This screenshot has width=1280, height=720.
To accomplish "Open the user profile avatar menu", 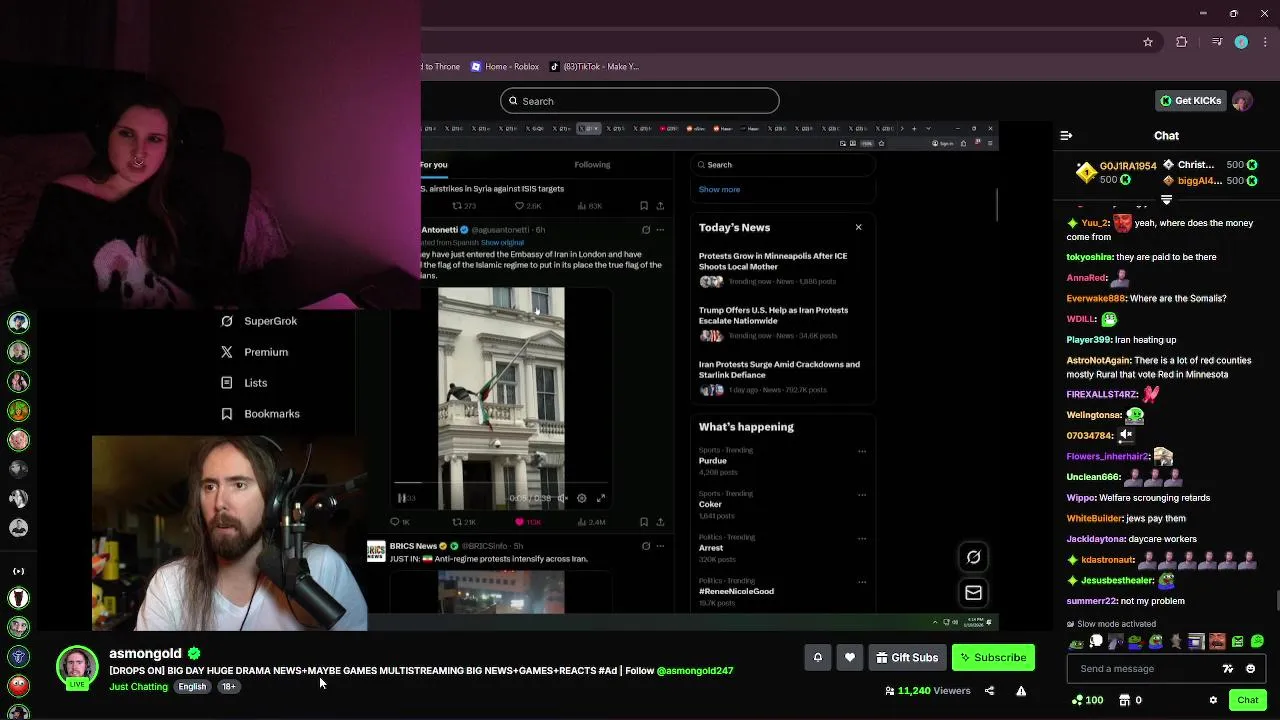I will tap(1242, 101).
